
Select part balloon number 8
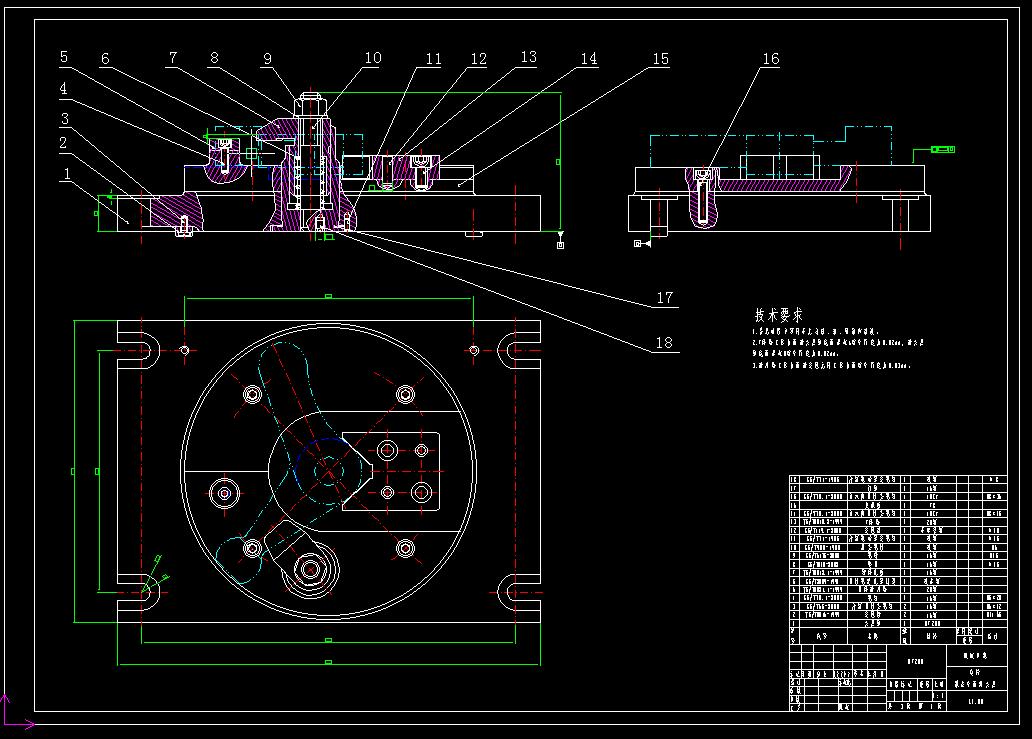(x=214, y=58)
